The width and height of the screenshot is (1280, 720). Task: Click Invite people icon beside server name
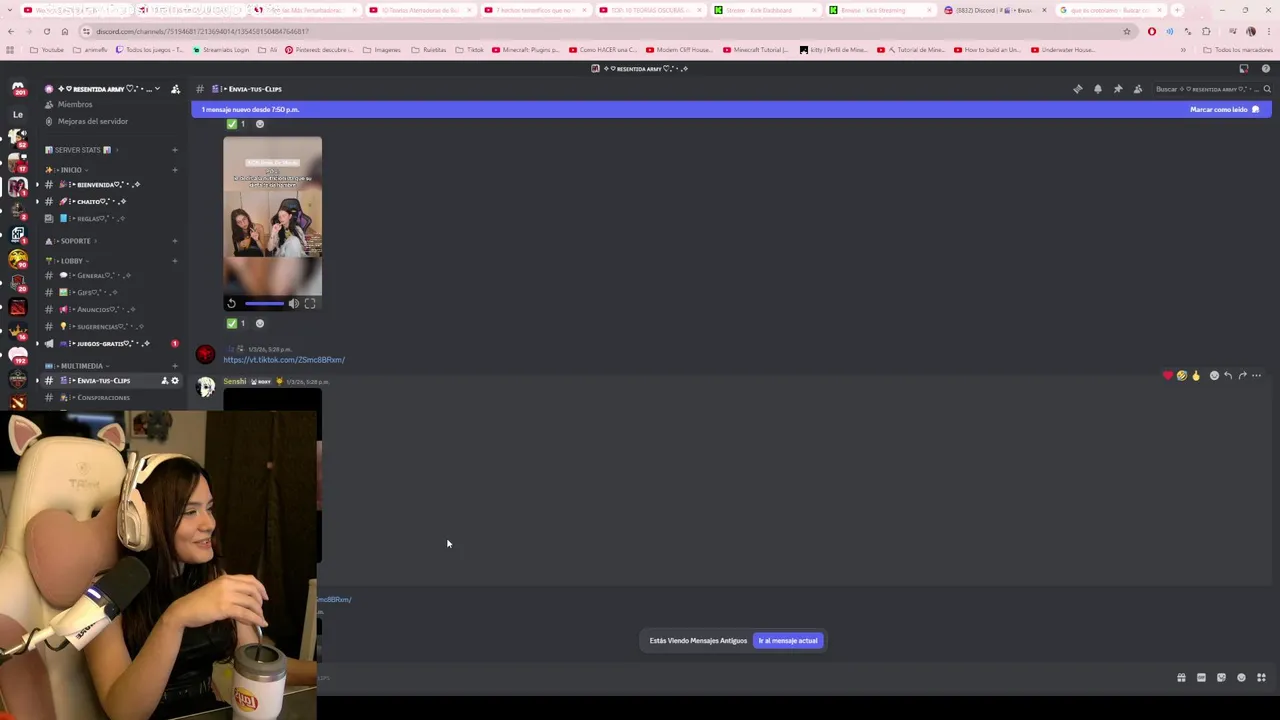click(x=175, y=89)
